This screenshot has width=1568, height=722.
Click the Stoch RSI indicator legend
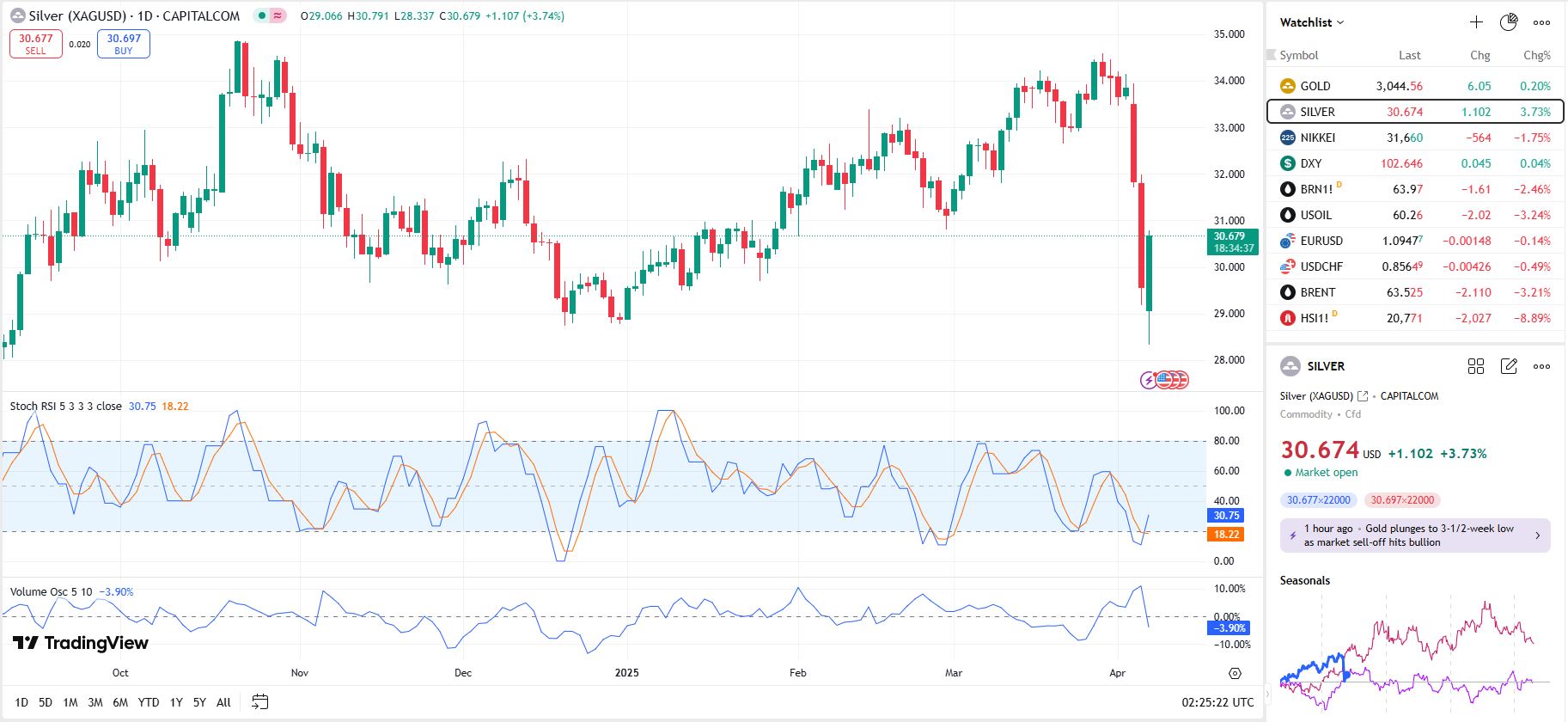[x=65, y=407]
